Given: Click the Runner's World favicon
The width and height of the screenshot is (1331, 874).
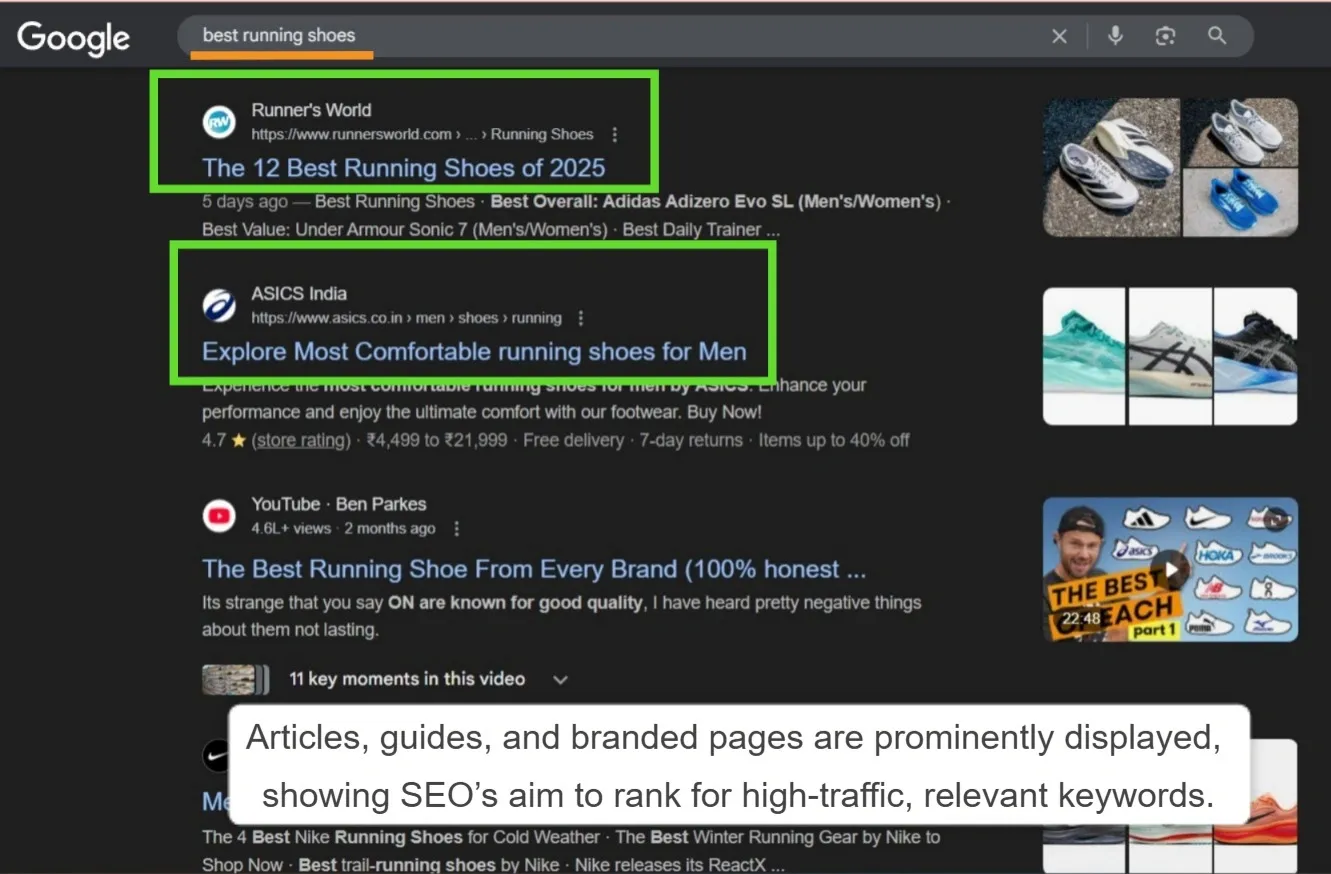Looking at the screenshot, I should click(219, 122).
